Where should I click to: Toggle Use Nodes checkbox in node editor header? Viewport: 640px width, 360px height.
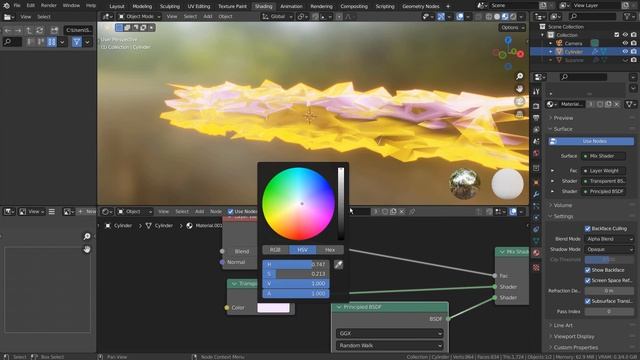click(231, 211)
